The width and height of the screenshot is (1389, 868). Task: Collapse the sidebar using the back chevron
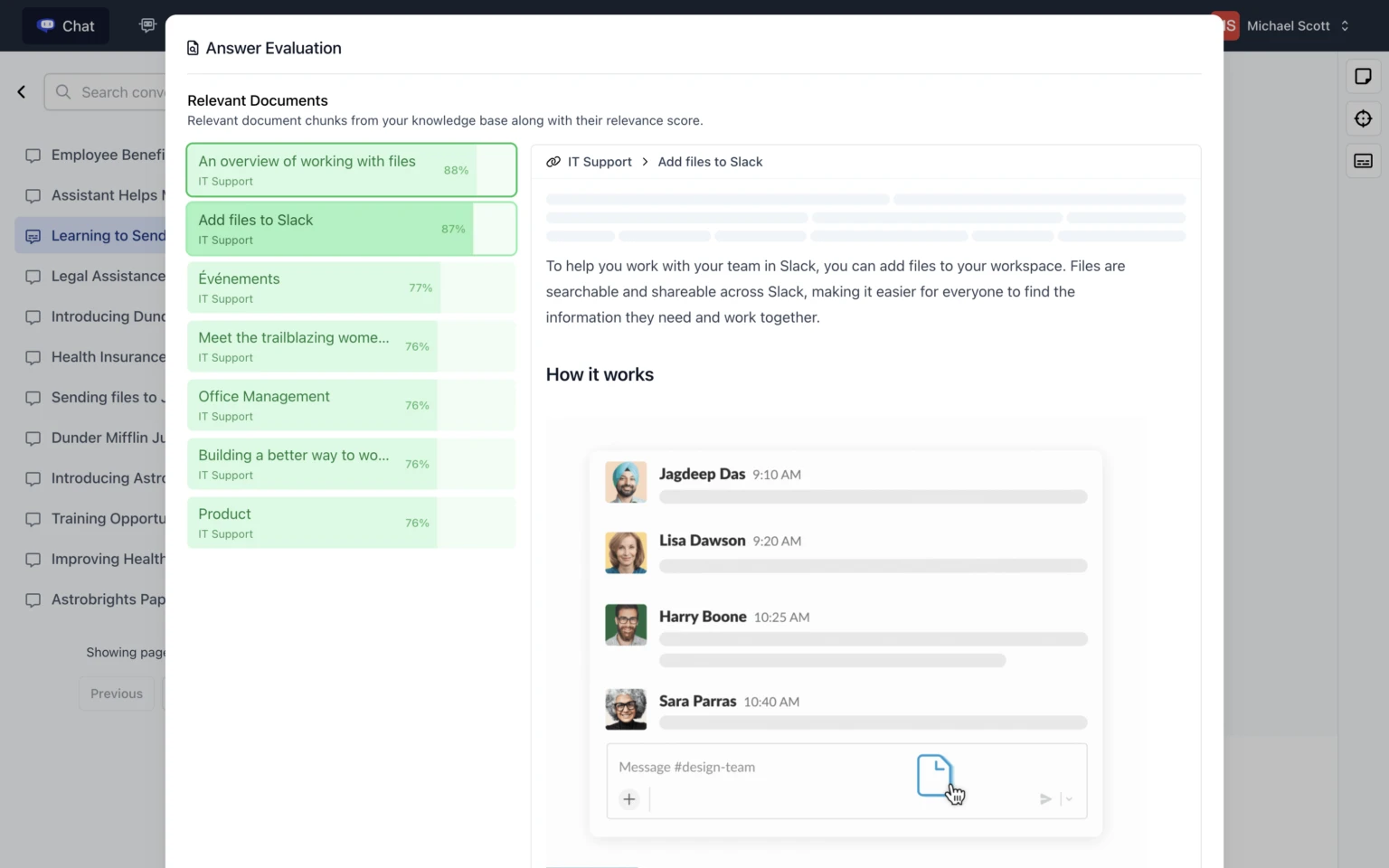[x=21, y=91]
